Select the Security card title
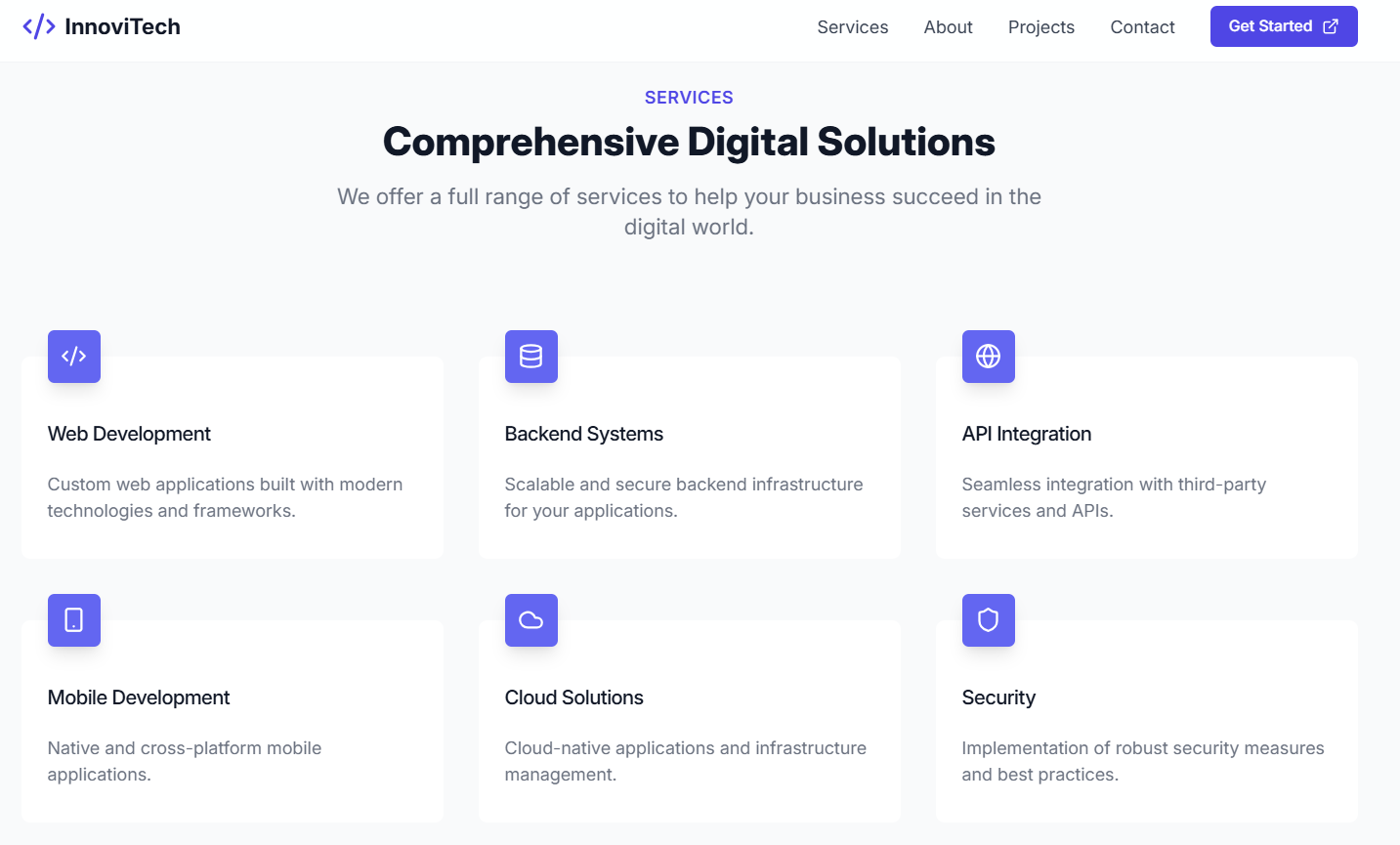Screen dimensions: 1400x845 click(x=998, y=697)
